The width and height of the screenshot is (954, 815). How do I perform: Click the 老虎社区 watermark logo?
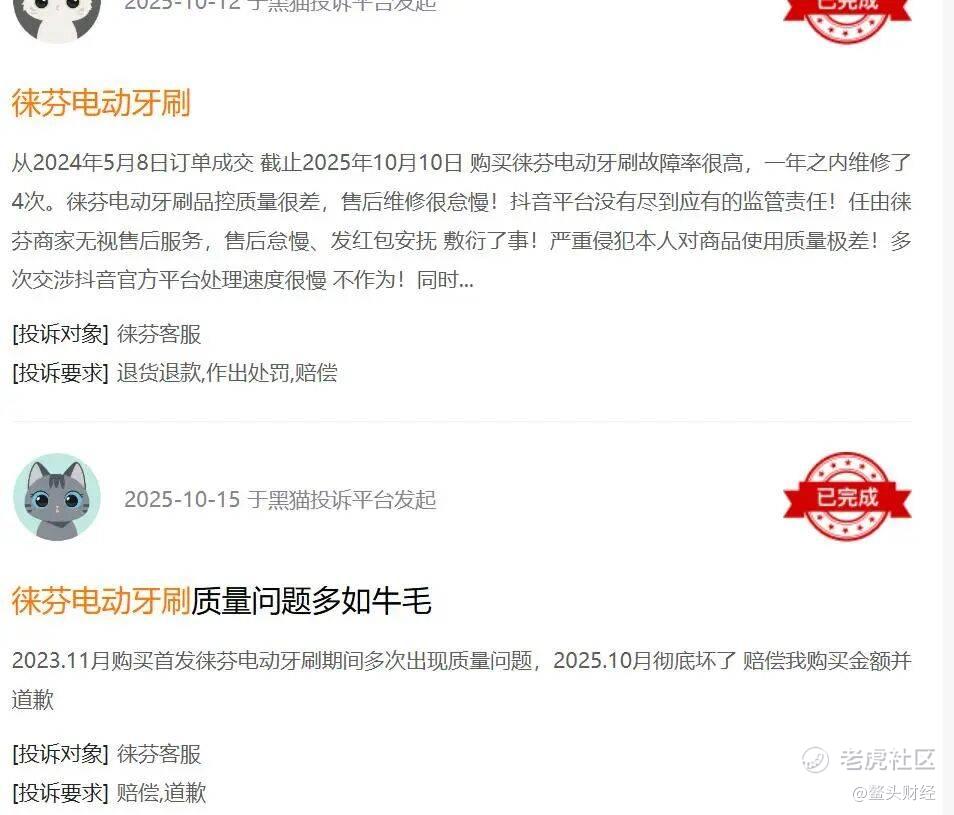(868, 759)
